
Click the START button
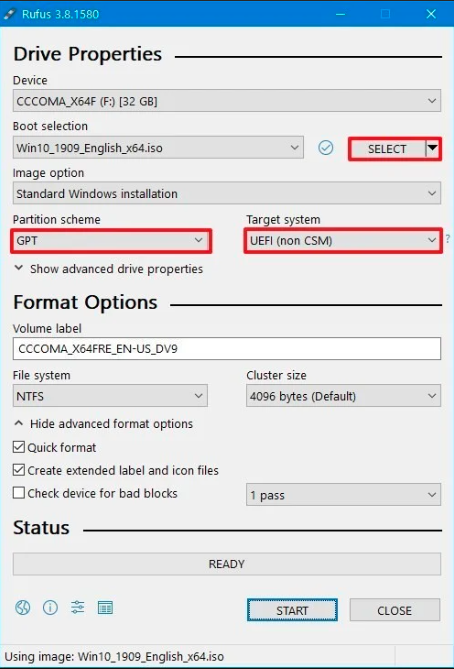(292, 610)
